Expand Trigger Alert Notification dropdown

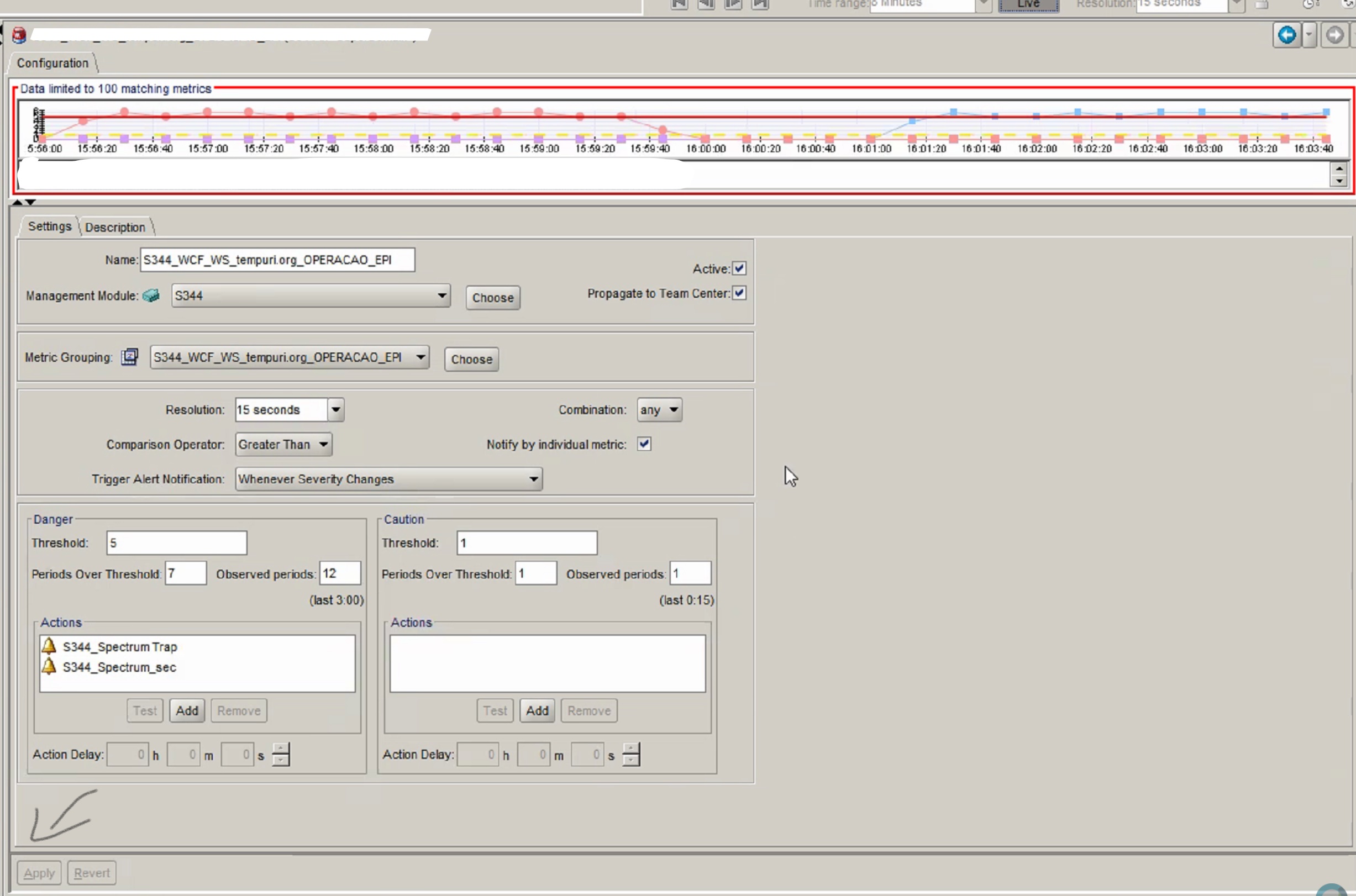coord(388,479)
